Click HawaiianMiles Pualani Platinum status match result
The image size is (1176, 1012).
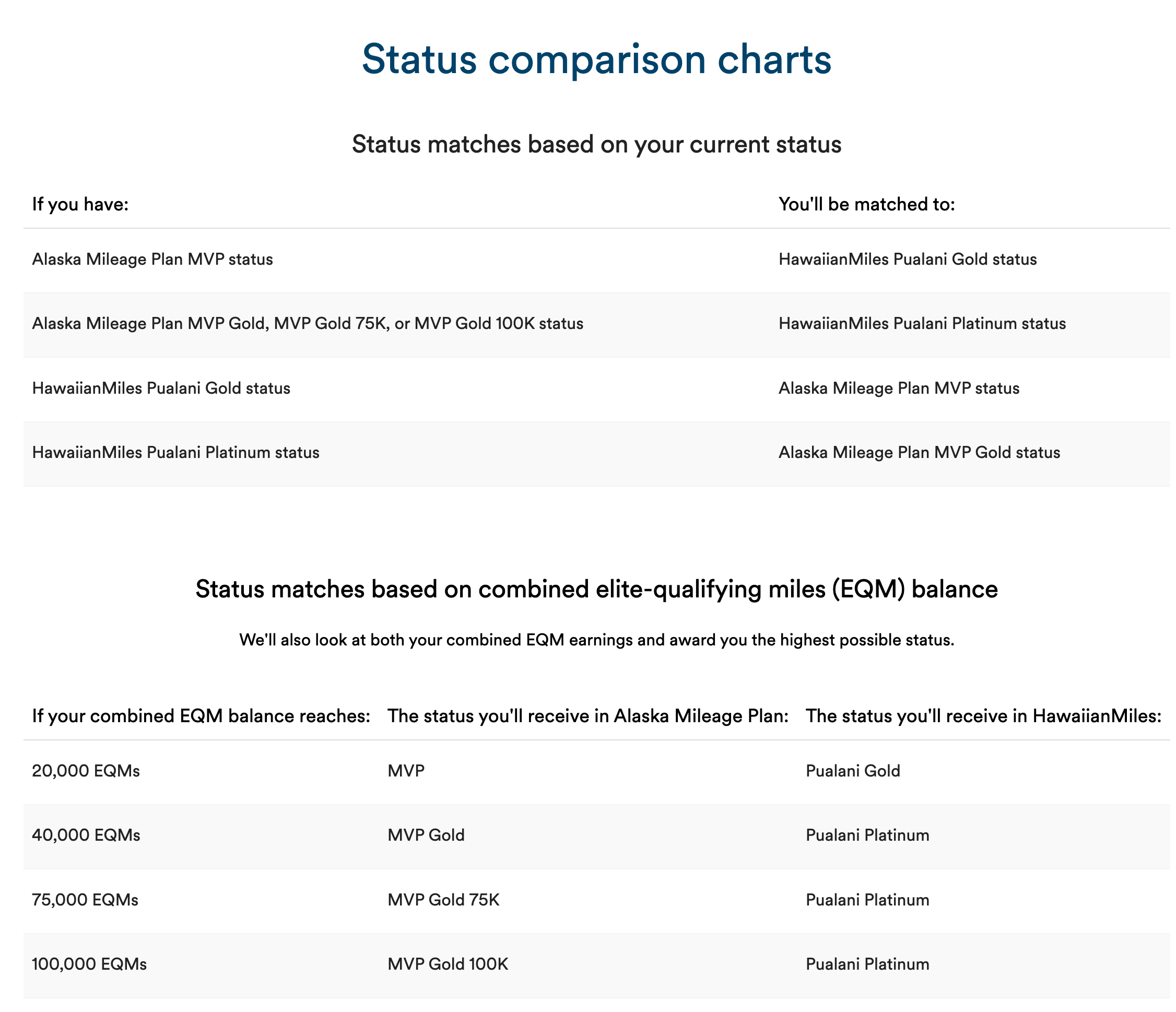tap(922, 324)
